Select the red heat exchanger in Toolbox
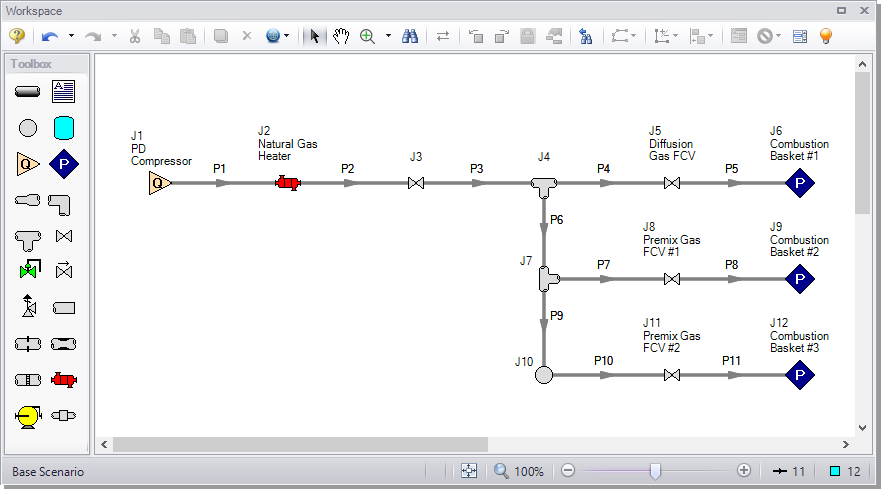The width and height of the screenshot is (881, 489). [63, 380]
